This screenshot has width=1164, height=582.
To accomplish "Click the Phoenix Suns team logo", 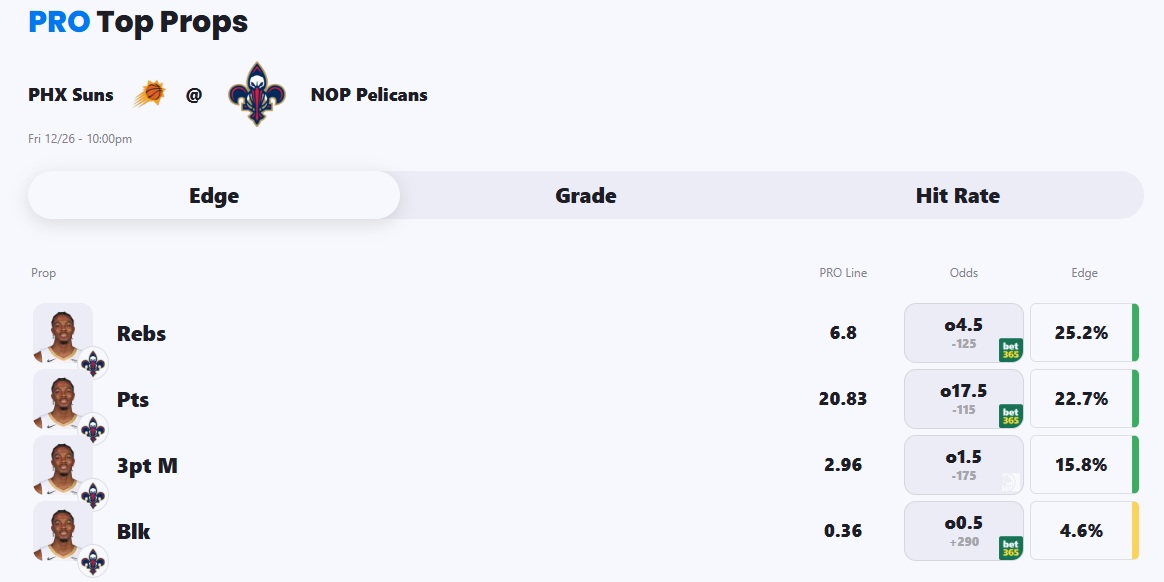I will (x=149, y=95).
